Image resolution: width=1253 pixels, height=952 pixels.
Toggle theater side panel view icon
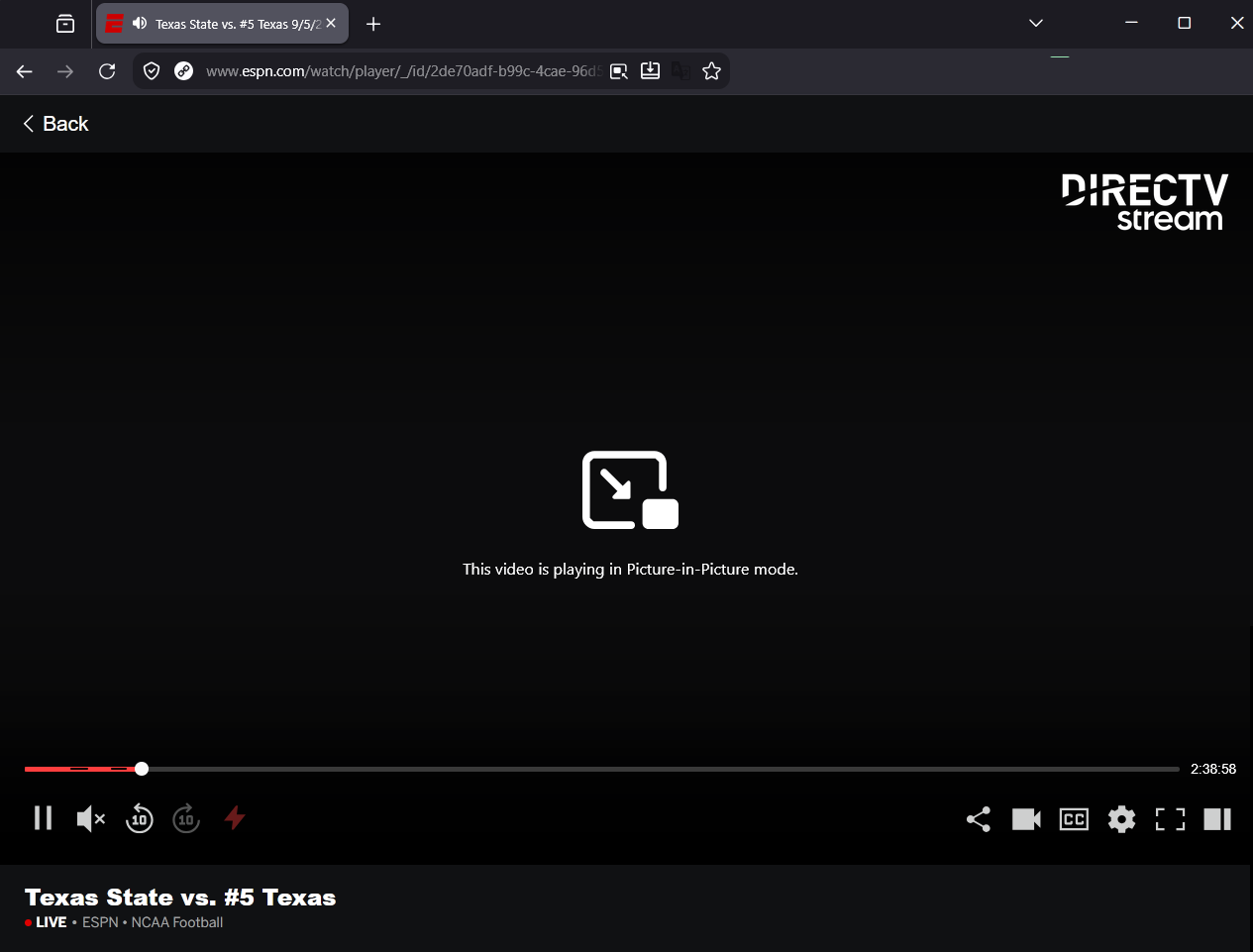(x=1217, y=819)
